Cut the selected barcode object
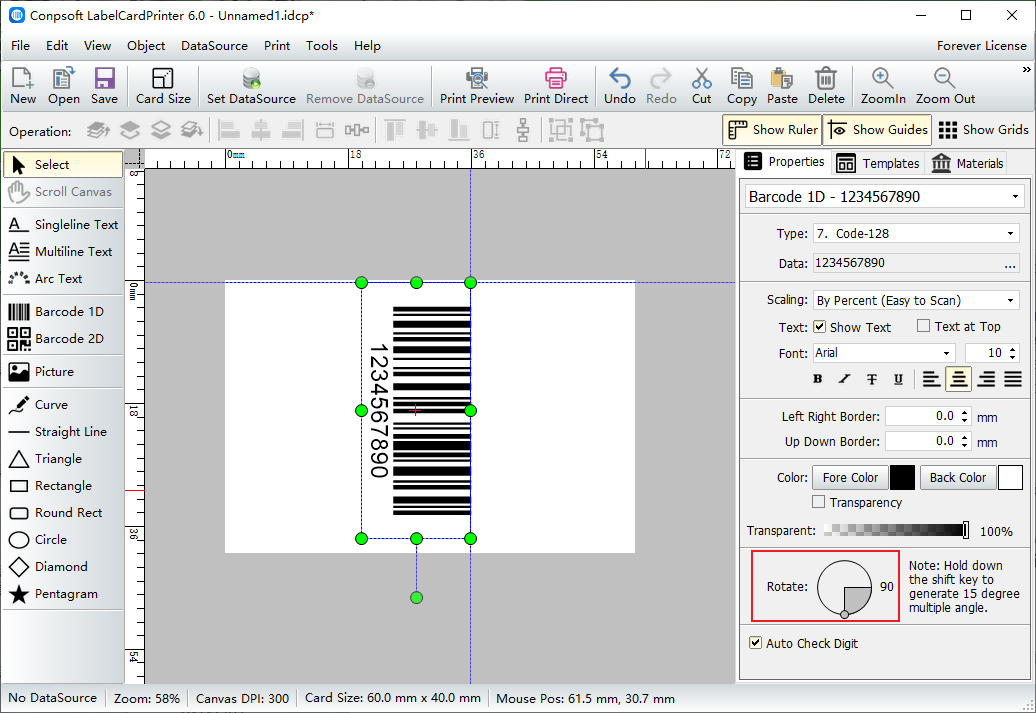 click(702, 86)
